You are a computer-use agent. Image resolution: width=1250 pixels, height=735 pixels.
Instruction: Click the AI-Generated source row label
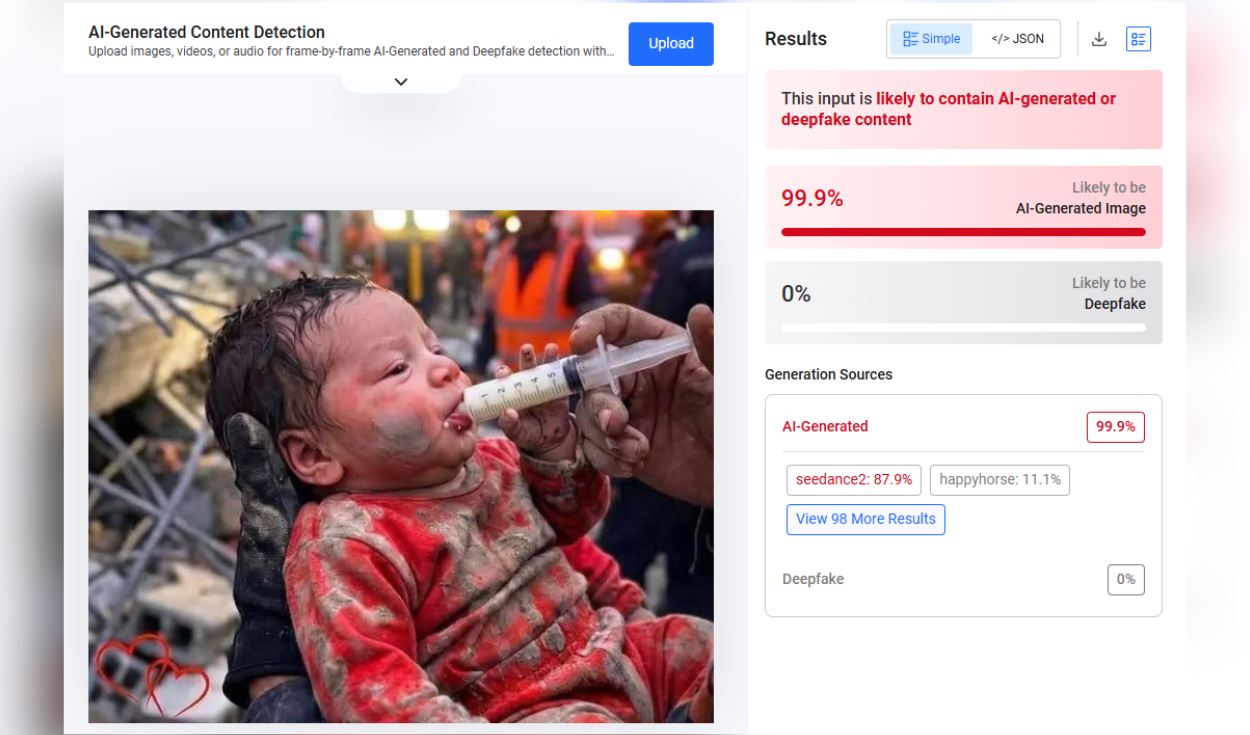825,426
